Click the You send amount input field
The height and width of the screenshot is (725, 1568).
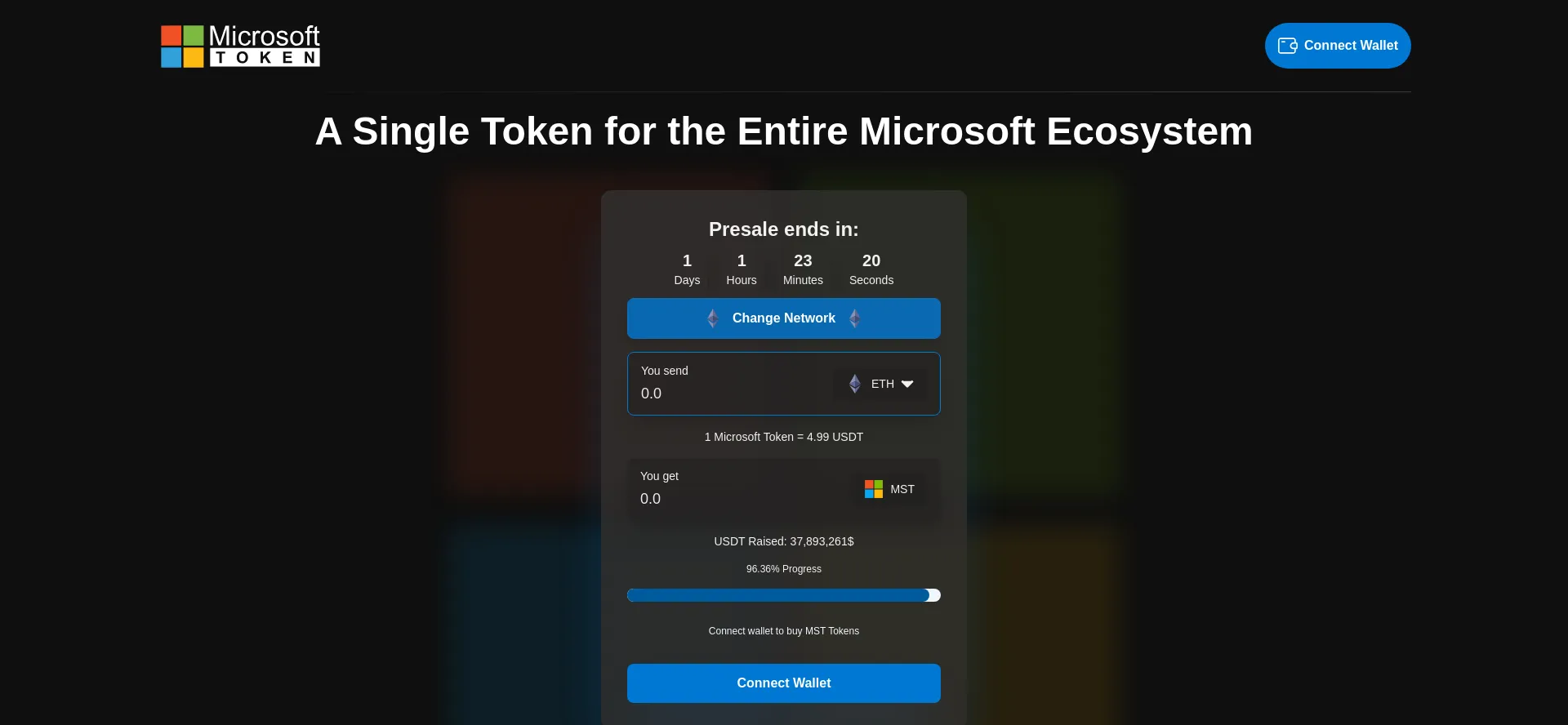(x=727, y=394)
